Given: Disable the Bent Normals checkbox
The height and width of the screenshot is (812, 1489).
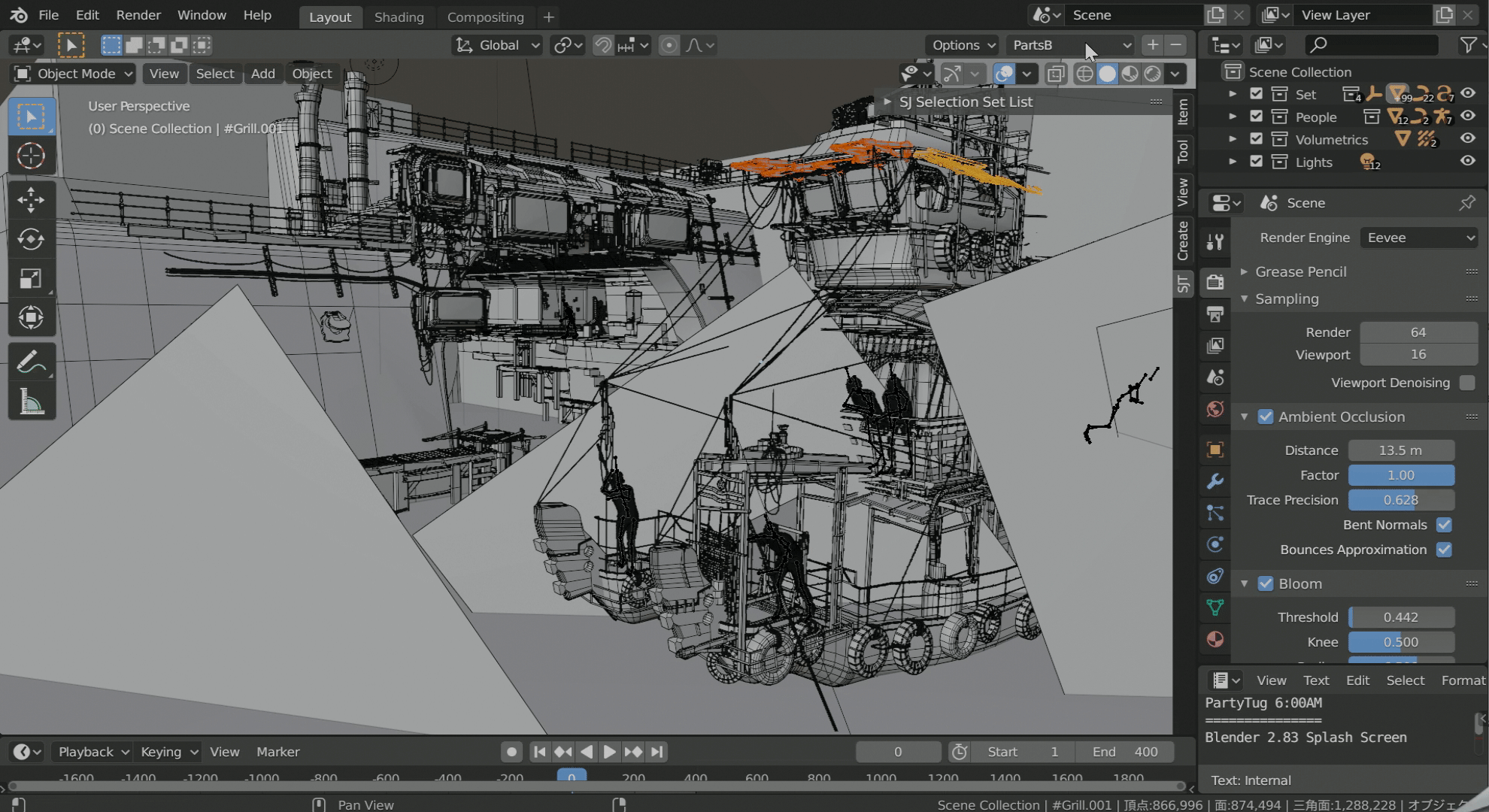Looking at the screenshot, I should pos(1444,525).
